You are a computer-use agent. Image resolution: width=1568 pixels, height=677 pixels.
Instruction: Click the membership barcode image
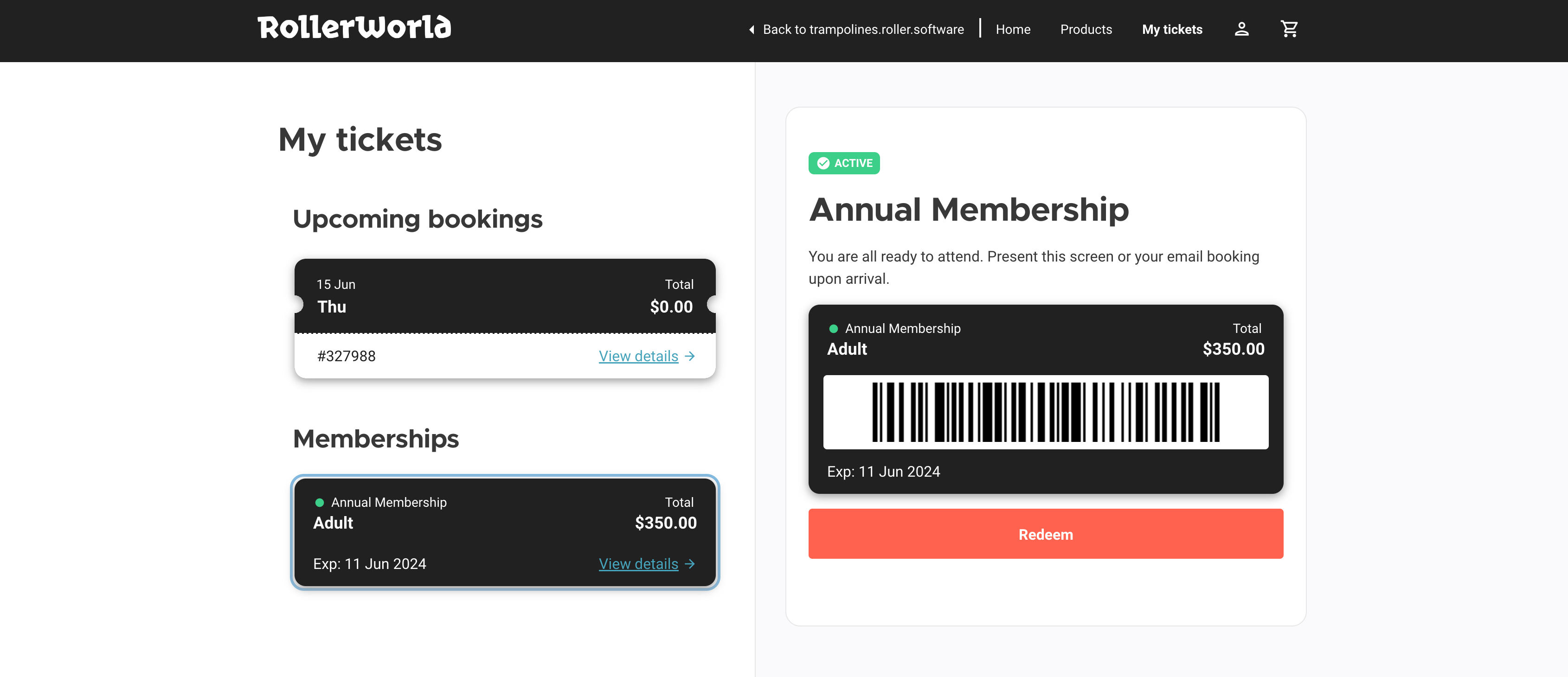[x=1045, y=412]
